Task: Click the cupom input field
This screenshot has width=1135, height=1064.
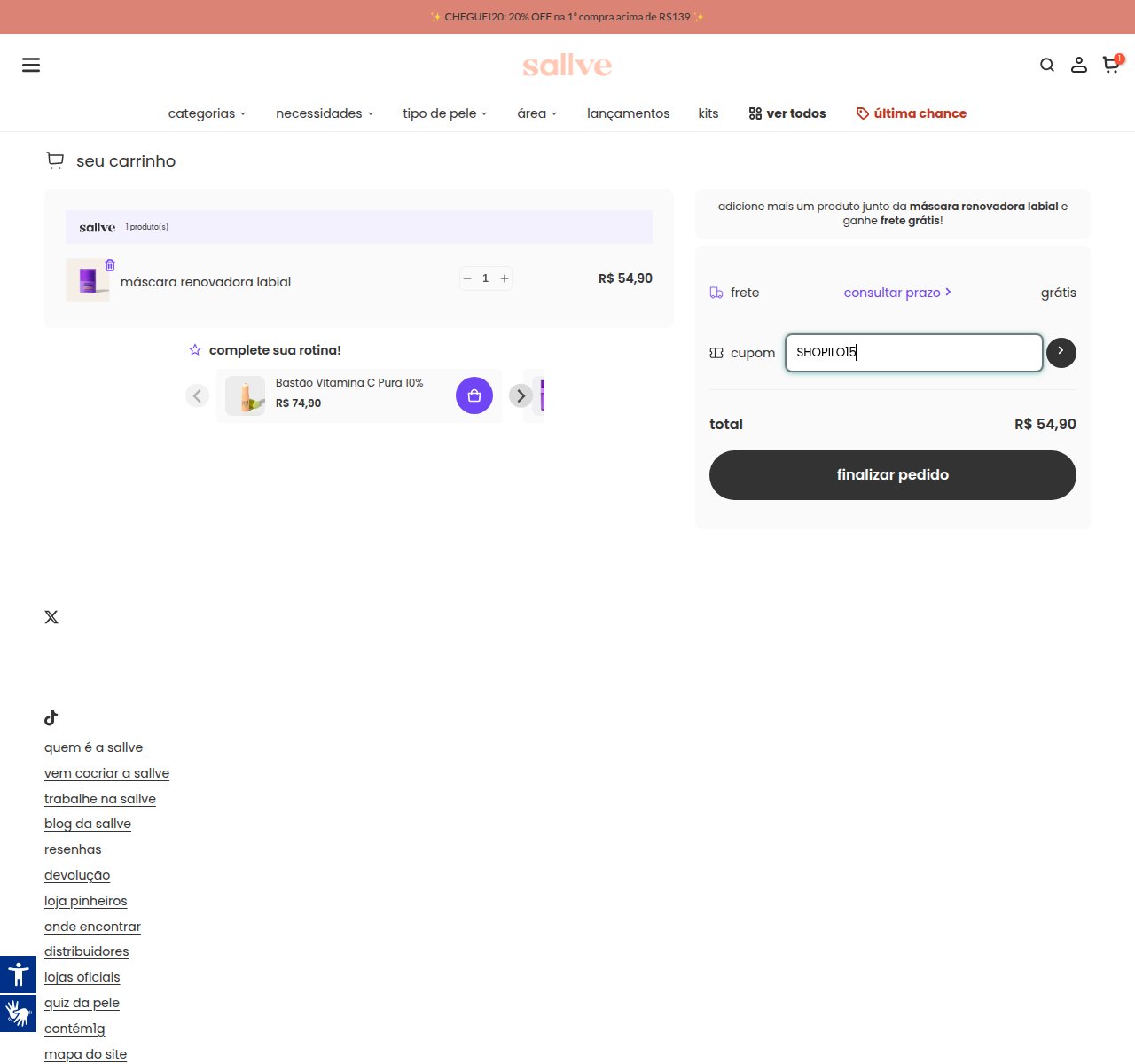Action: pyautogui.click(x=914, y=352)
